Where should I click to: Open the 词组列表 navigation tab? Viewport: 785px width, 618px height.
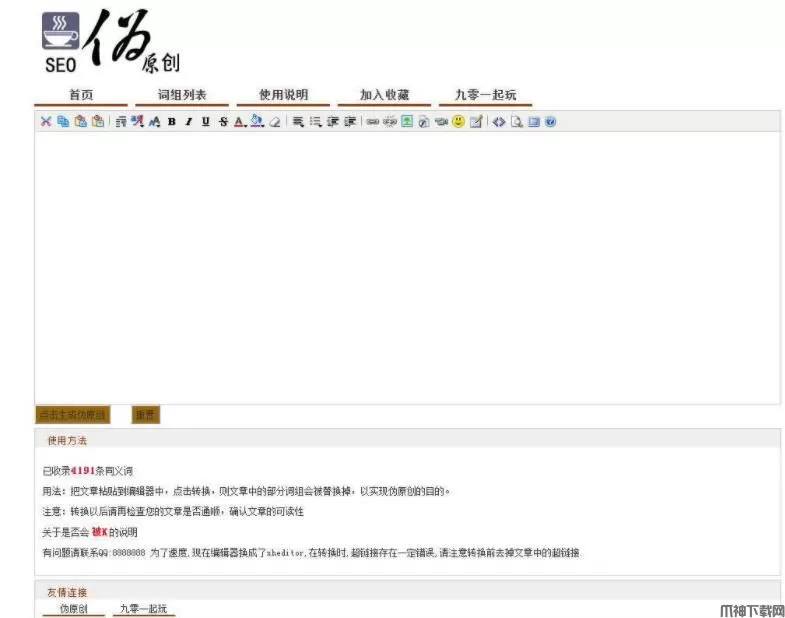[x=182, y=95]
